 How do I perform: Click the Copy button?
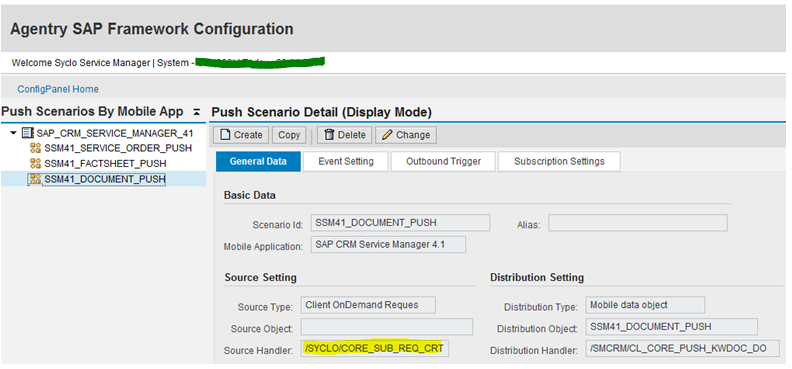click(x=289, y=135)
